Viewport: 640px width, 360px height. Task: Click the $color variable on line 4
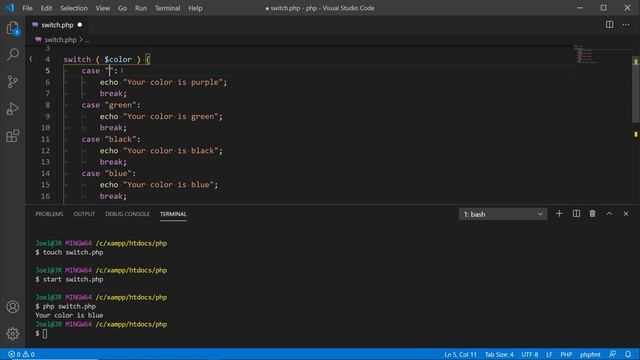[118, 59]
